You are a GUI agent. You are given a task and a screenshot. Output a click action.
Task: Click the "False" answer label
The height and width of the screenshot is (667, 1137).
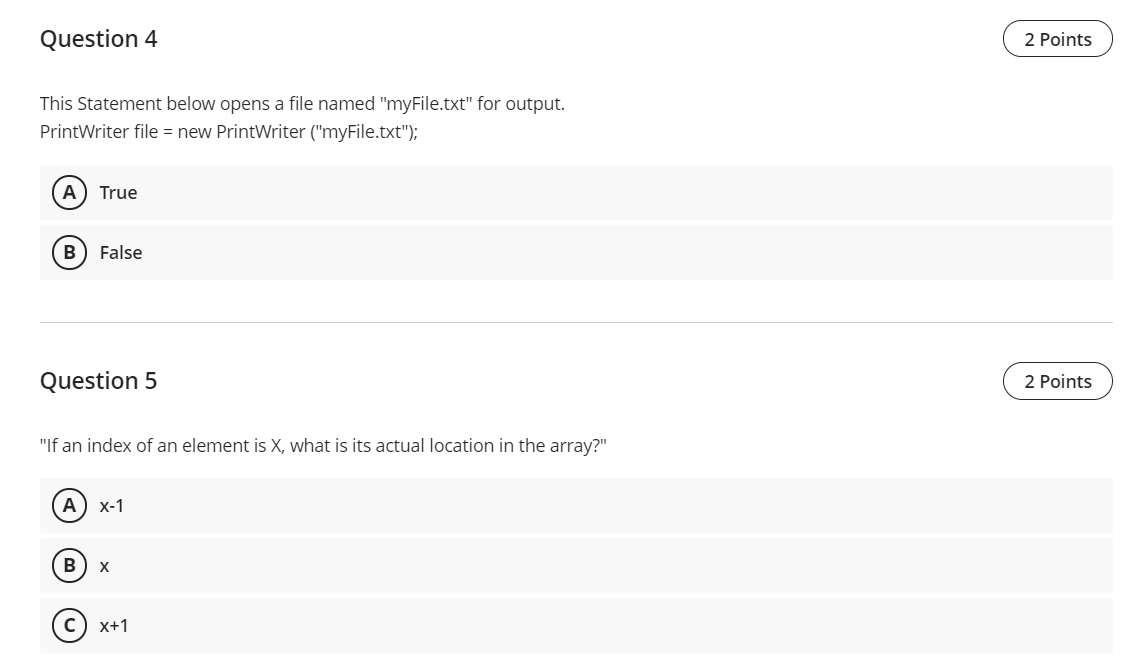[121, 253]
